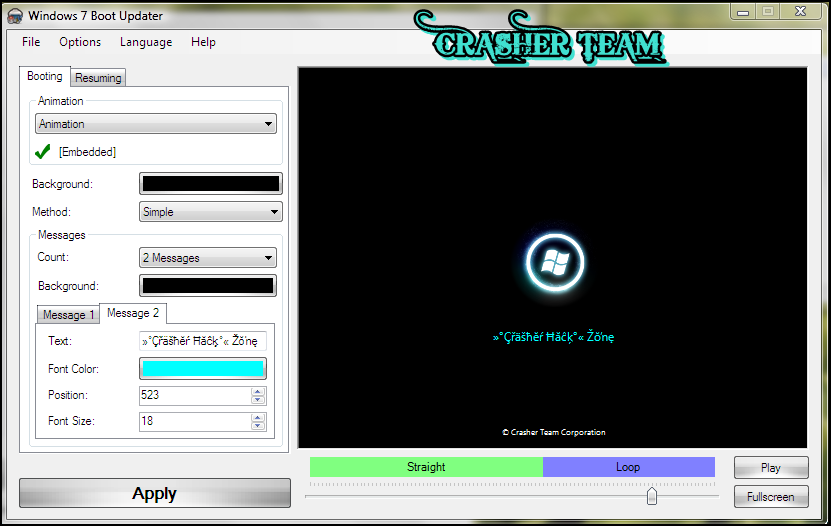Increase Position with the up arrow
The width and height of the screenshot is (831, 526).
pyautogui.click(x=258, y=391)
